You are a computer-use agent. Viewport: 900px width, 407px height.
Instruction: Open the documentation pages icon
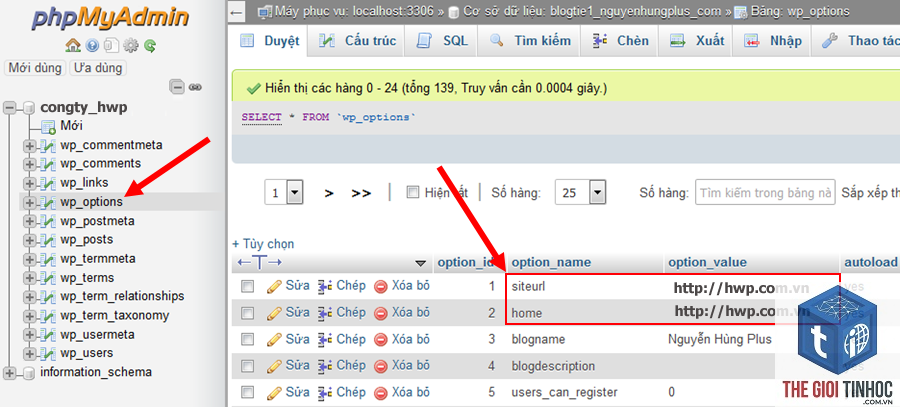tap(111, 45)
